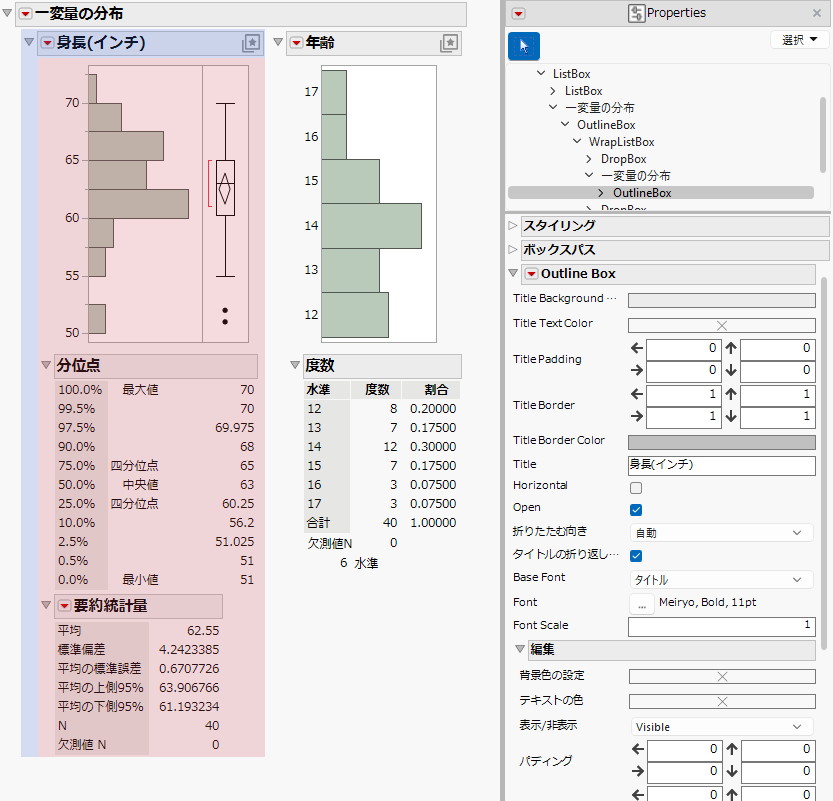Toggle the Horizontal checkbox

[x=636, y=488]
